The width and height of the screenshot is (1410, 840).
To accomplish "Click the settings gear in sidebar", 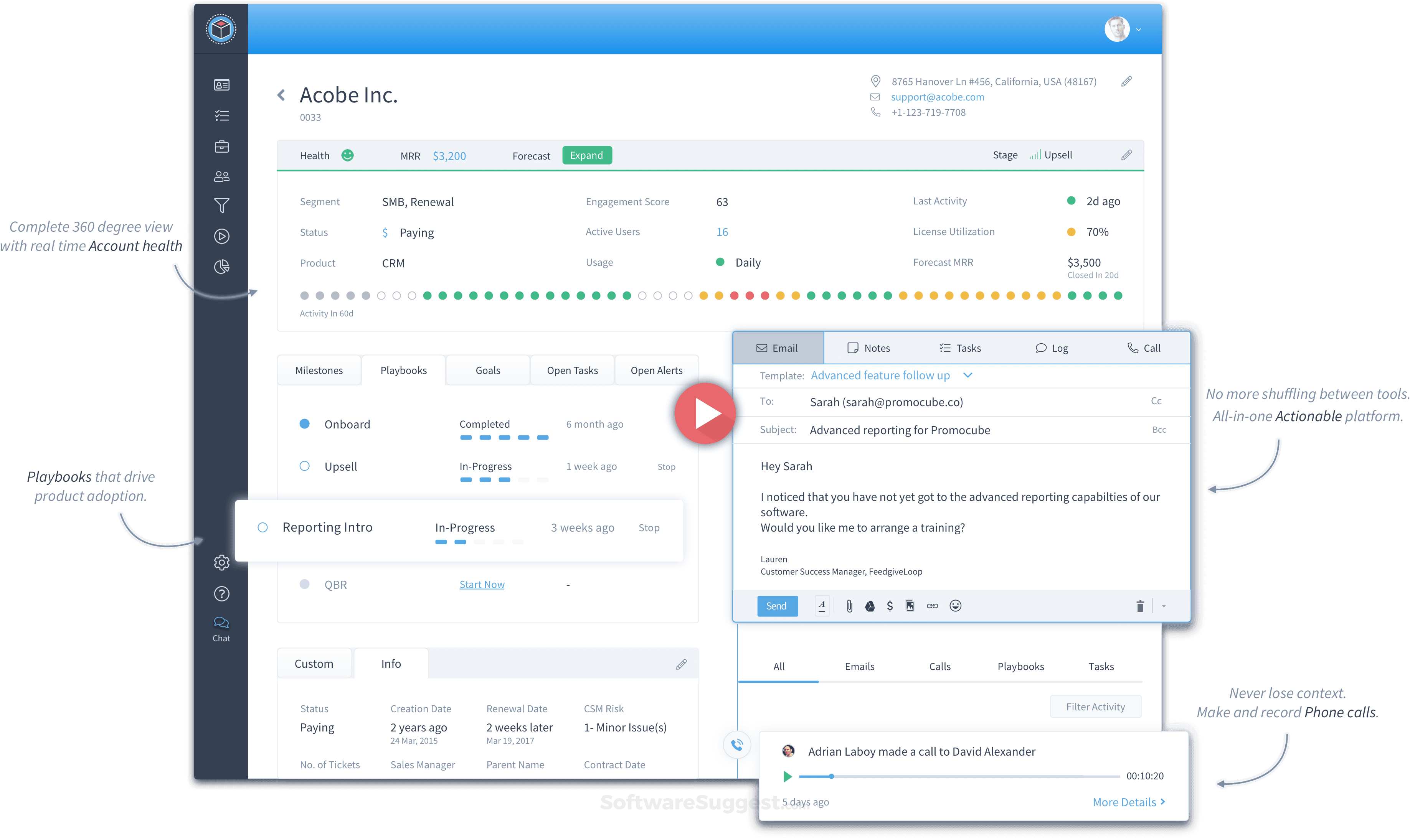I will coord(221,563).
